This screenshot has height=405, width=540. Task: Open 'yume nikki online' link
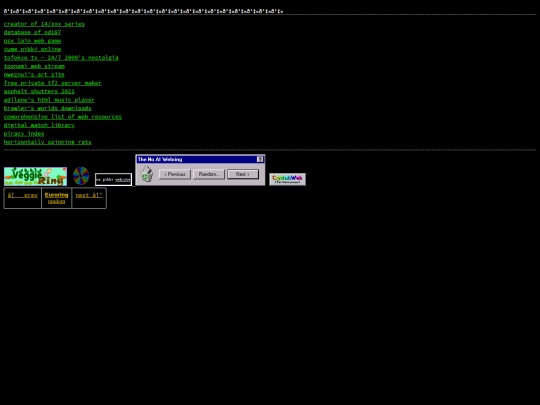32,49
